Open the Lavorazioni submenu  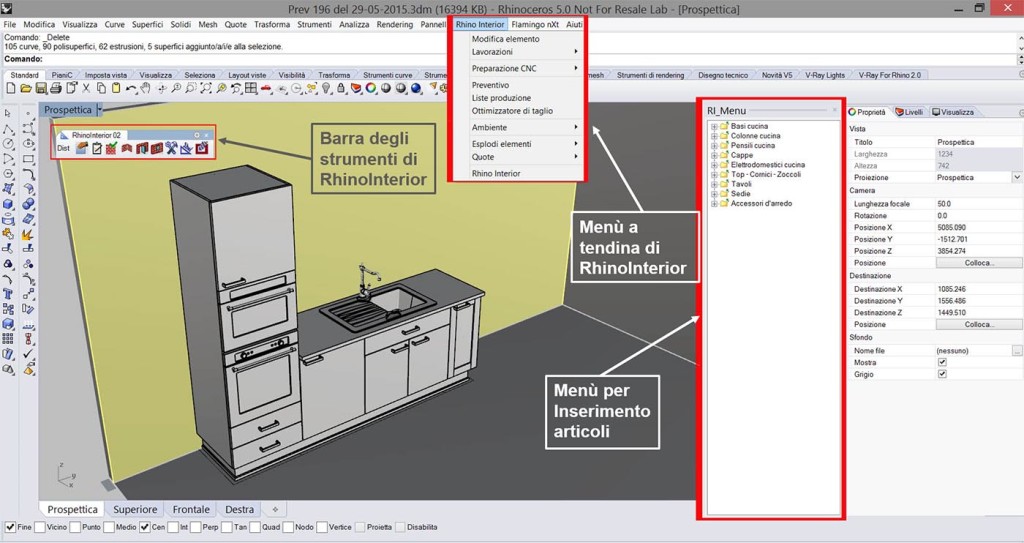(x=524, y=52)
